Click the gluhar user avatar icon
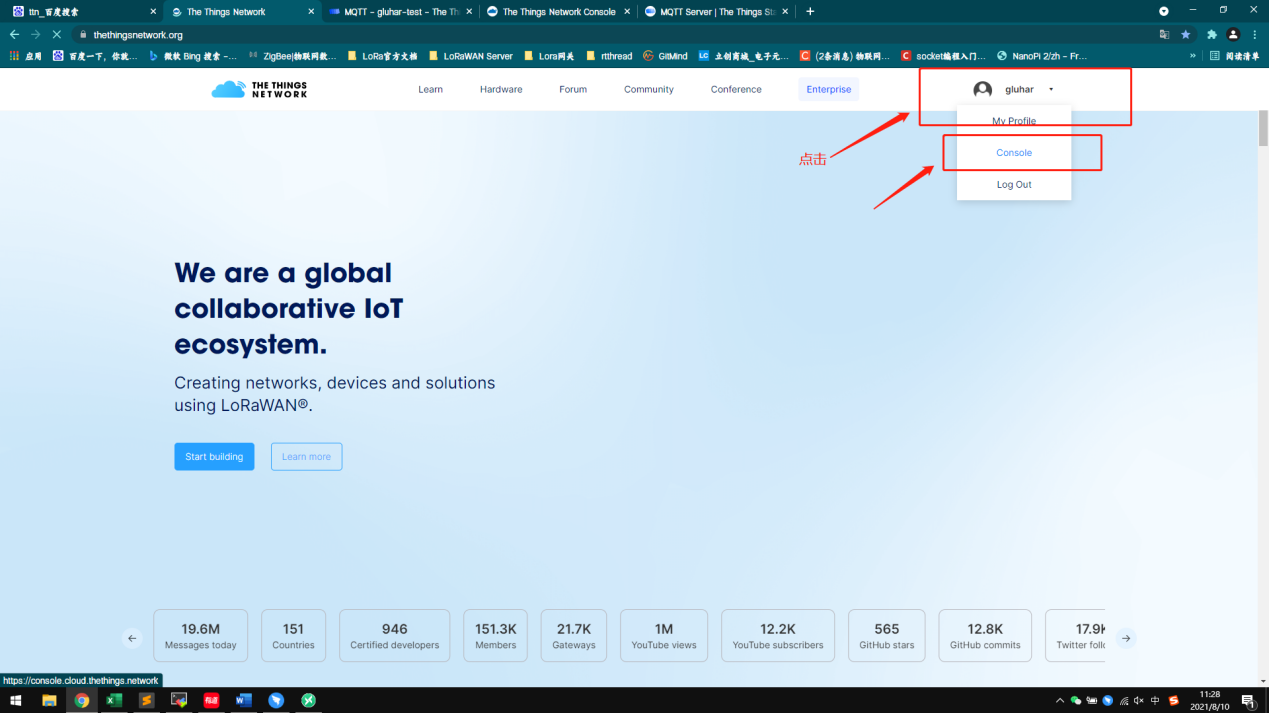This screenshot has height=713, width=1269. click(x=983, y=90)
